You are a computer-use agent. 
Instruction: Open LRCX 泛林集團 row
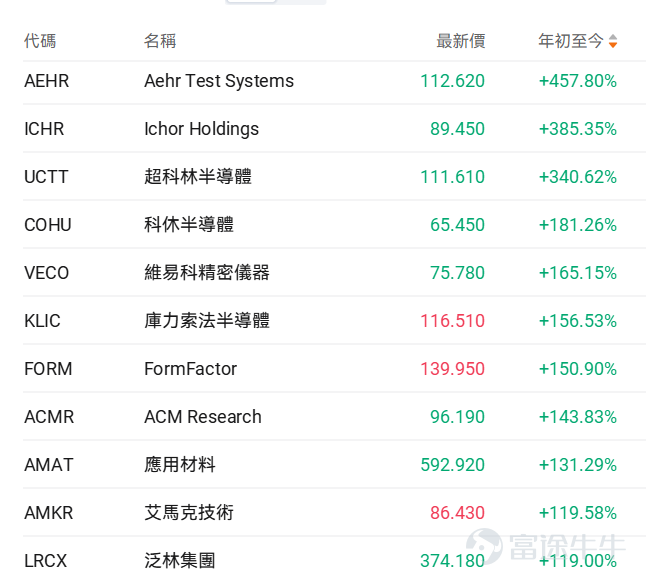click(x=334, y=560)
